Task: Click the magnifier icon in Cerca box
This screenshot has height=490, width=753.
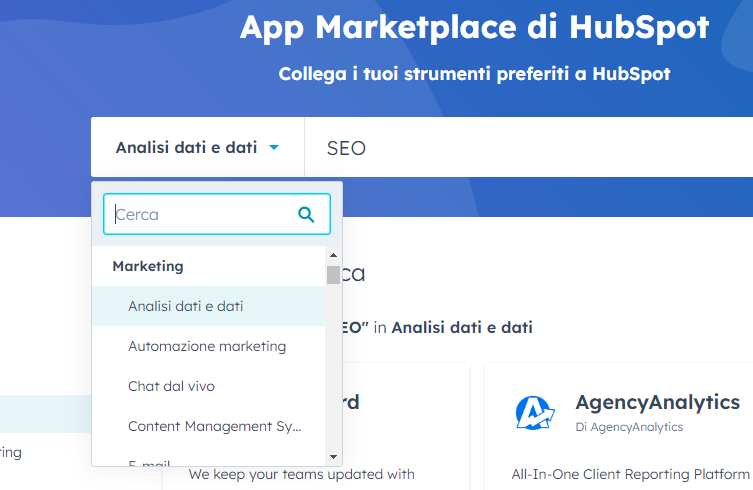Action: point(306,214)
